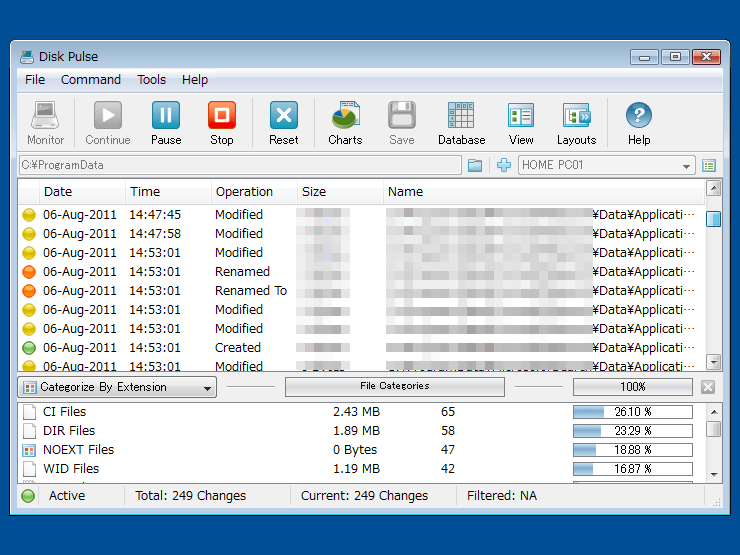
Task: Click the Help question mark icon
Action: point(639,117)
